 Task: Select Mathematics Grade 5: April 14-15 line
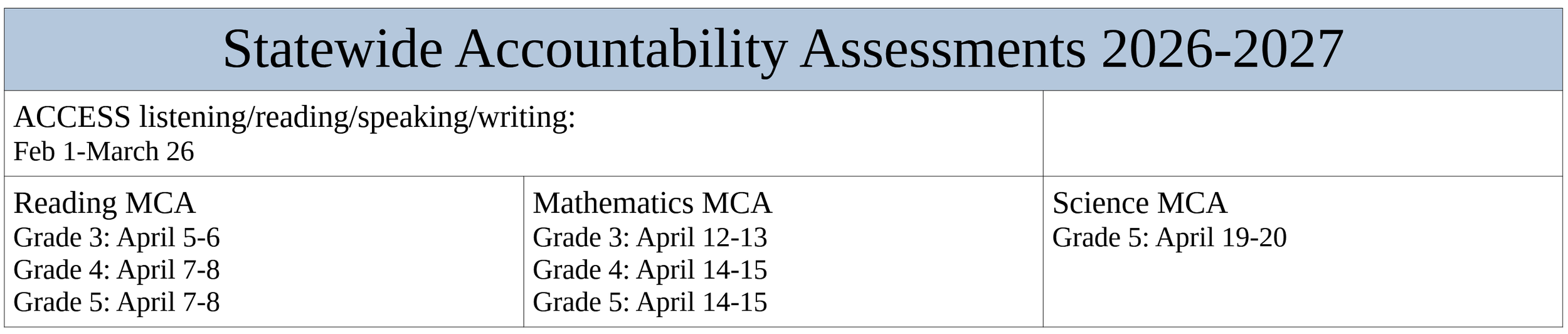(650, 302)
